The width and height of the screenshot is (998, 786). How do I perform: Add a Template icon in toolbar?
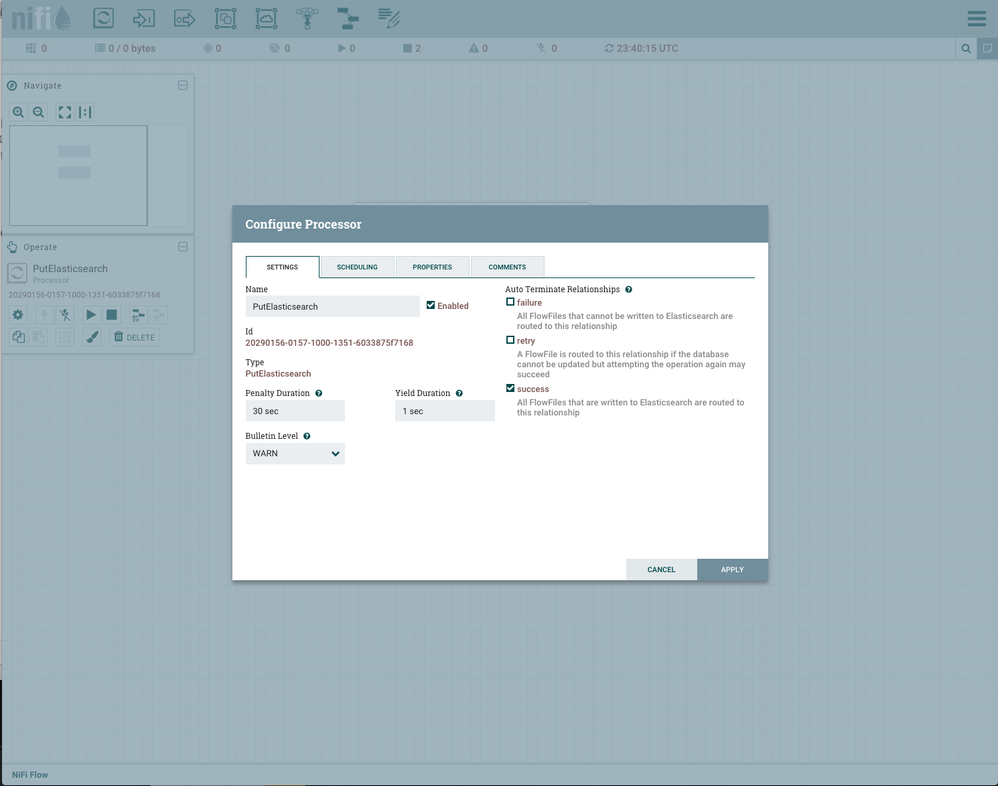348,18
